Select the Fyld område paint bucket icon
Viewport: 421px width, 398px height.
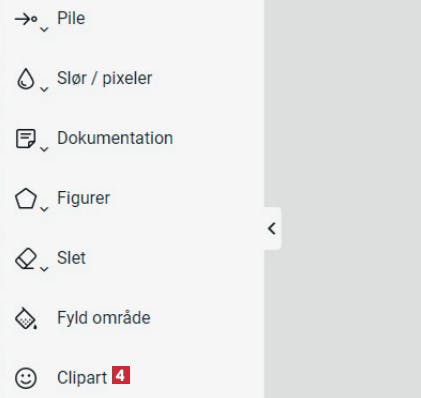26,318
